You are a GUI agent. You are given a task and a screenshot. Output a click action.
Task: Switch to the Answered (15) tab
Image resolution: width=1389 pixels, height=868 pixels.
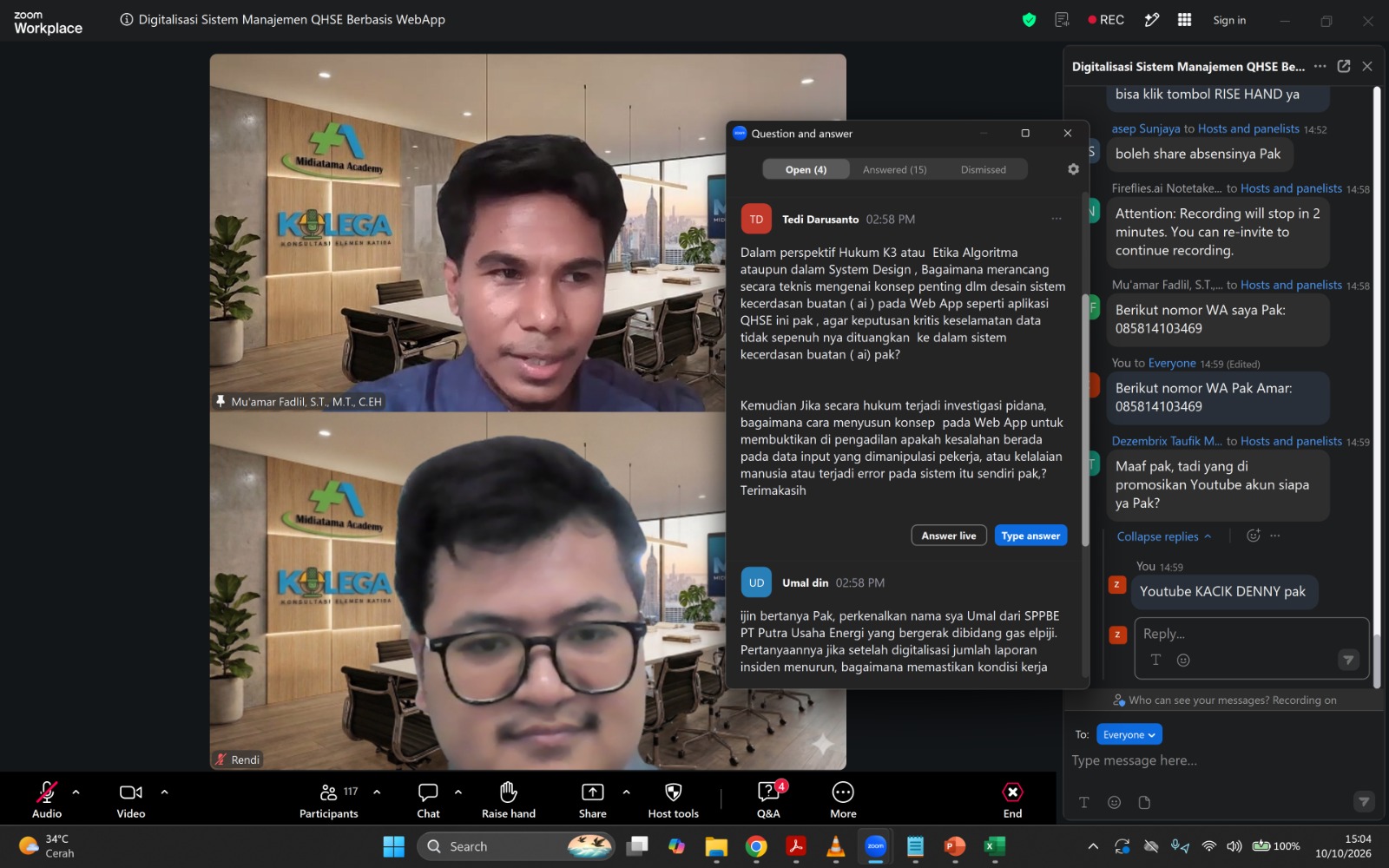pos(894,169)
